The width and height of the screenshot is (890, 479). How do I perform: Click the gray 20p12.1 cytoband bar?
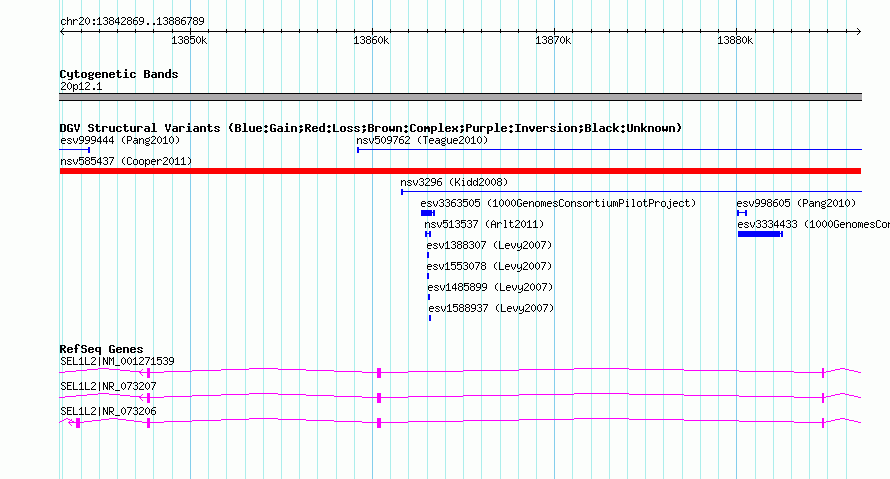[x=460, y=97]
